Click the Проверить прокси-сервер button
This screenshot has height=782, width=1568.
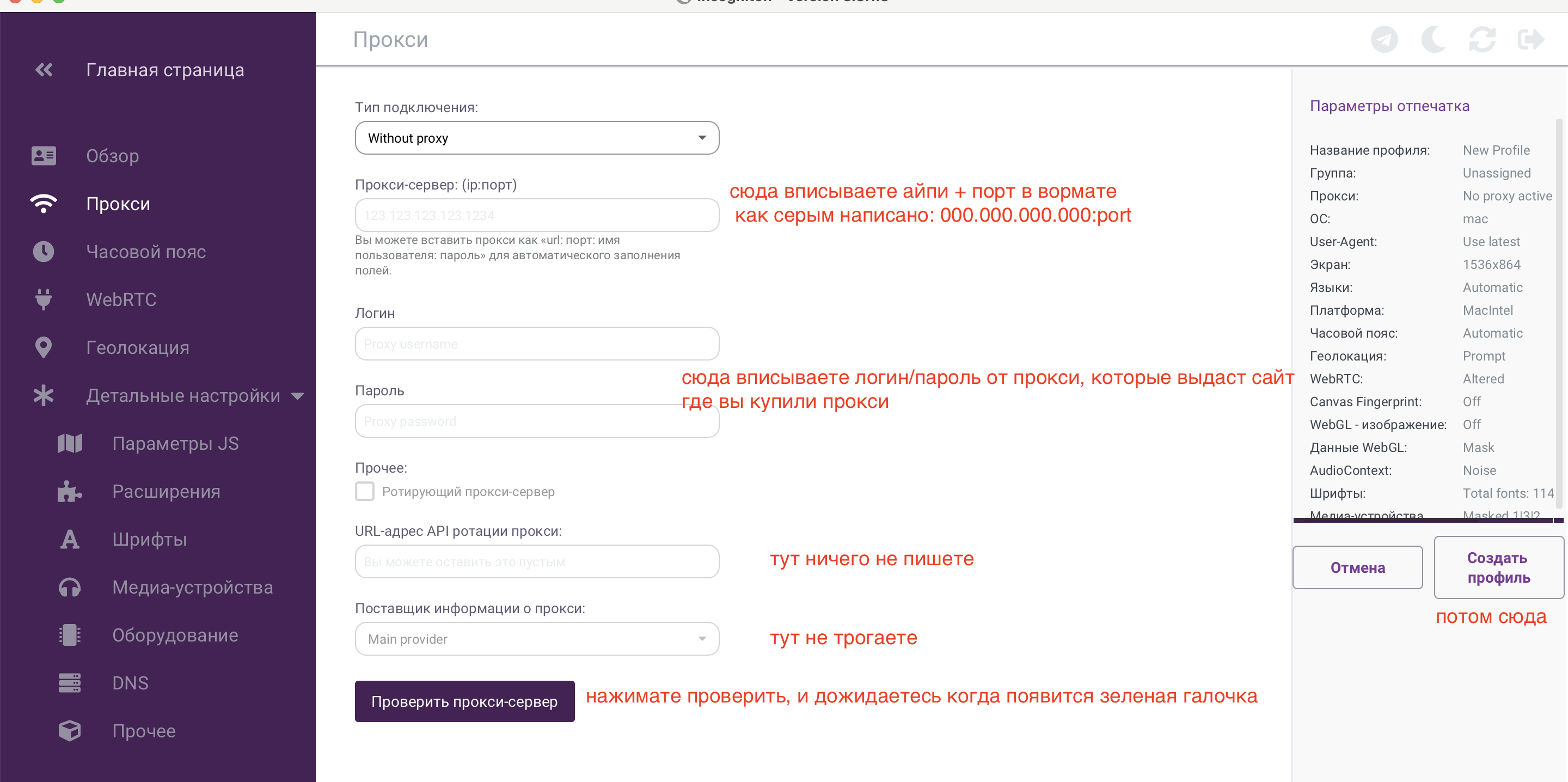coord(464,701)
